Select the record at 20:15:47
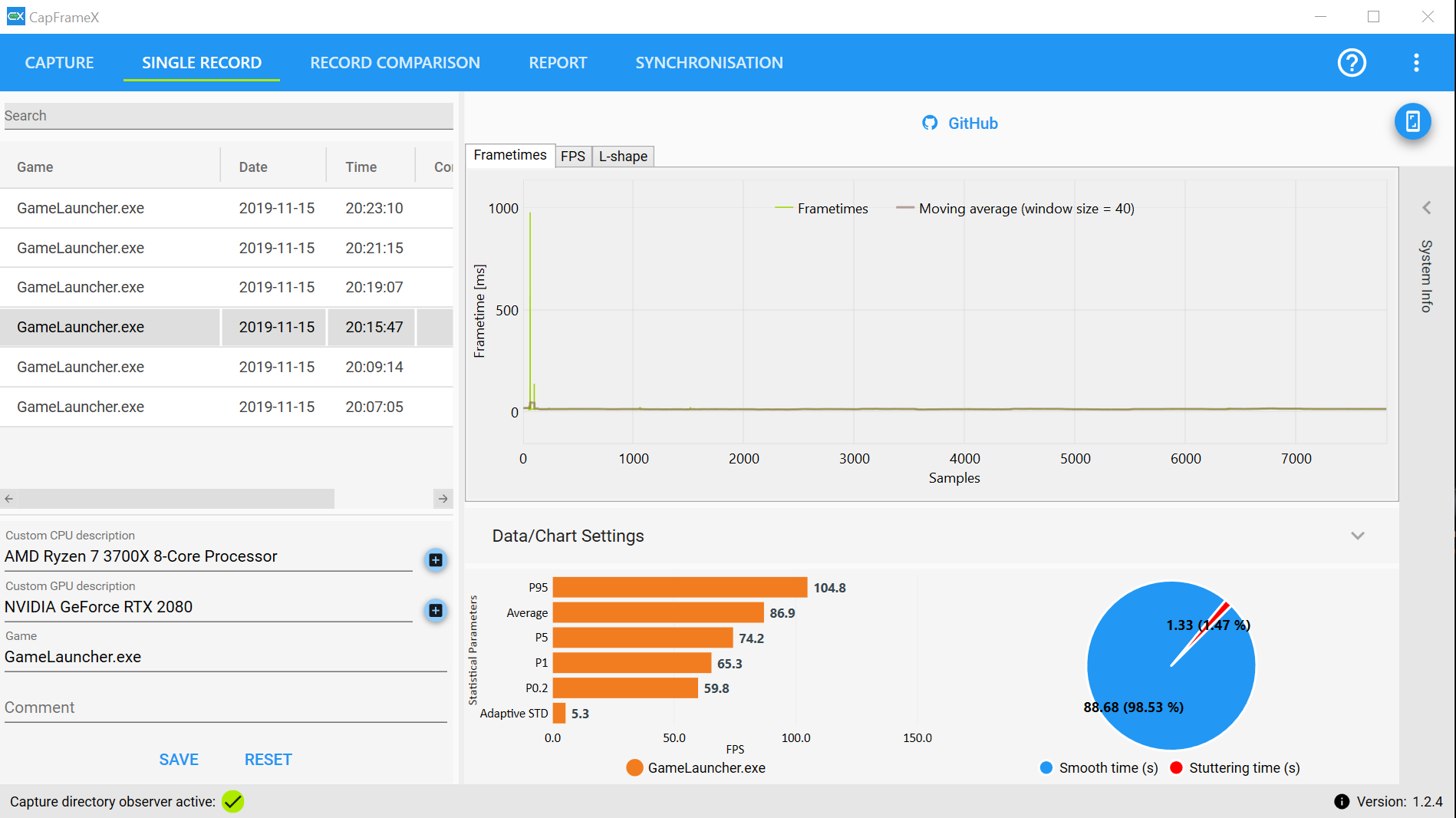 pos(227,327)
